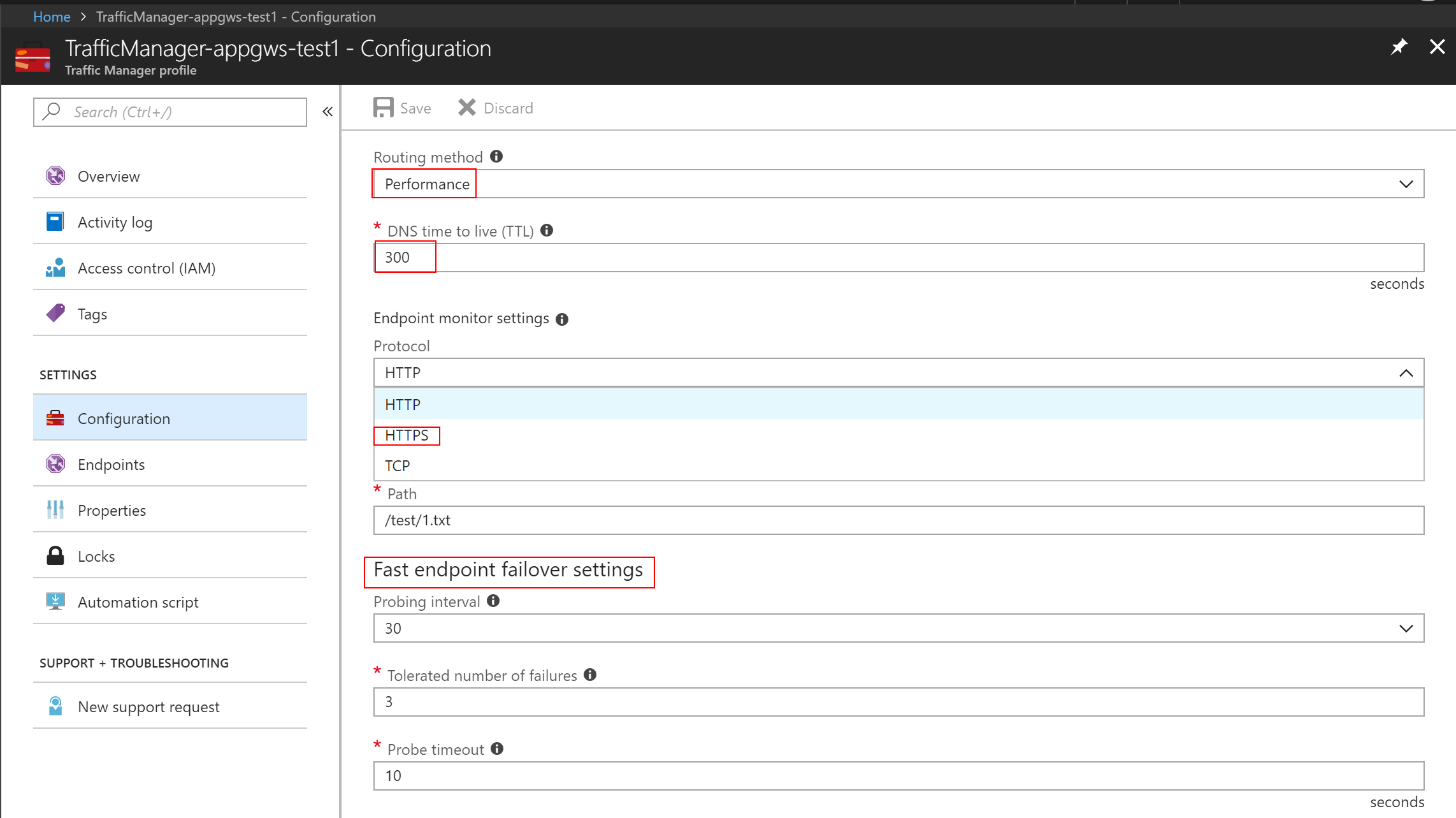Click the sidebar Search box

(x=170, y=112)
